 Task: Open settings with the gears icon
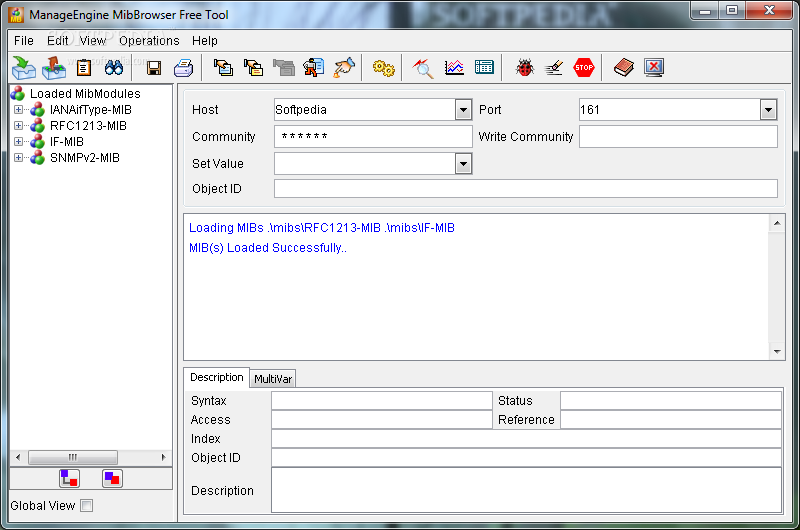tap(384, 68)
